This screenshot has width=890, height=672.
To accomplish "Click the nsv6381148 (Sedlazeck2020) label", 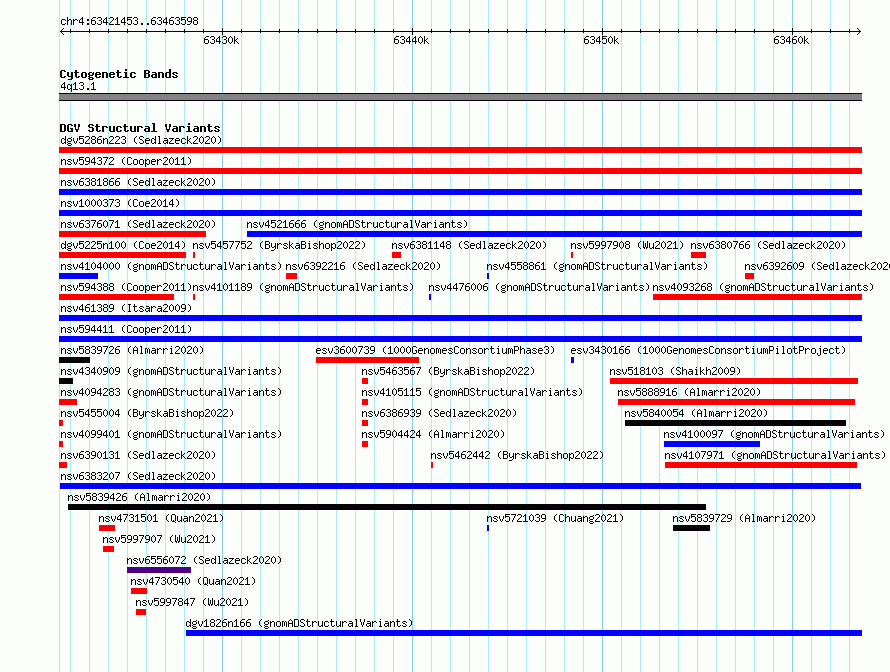I will tap(469, 245).
